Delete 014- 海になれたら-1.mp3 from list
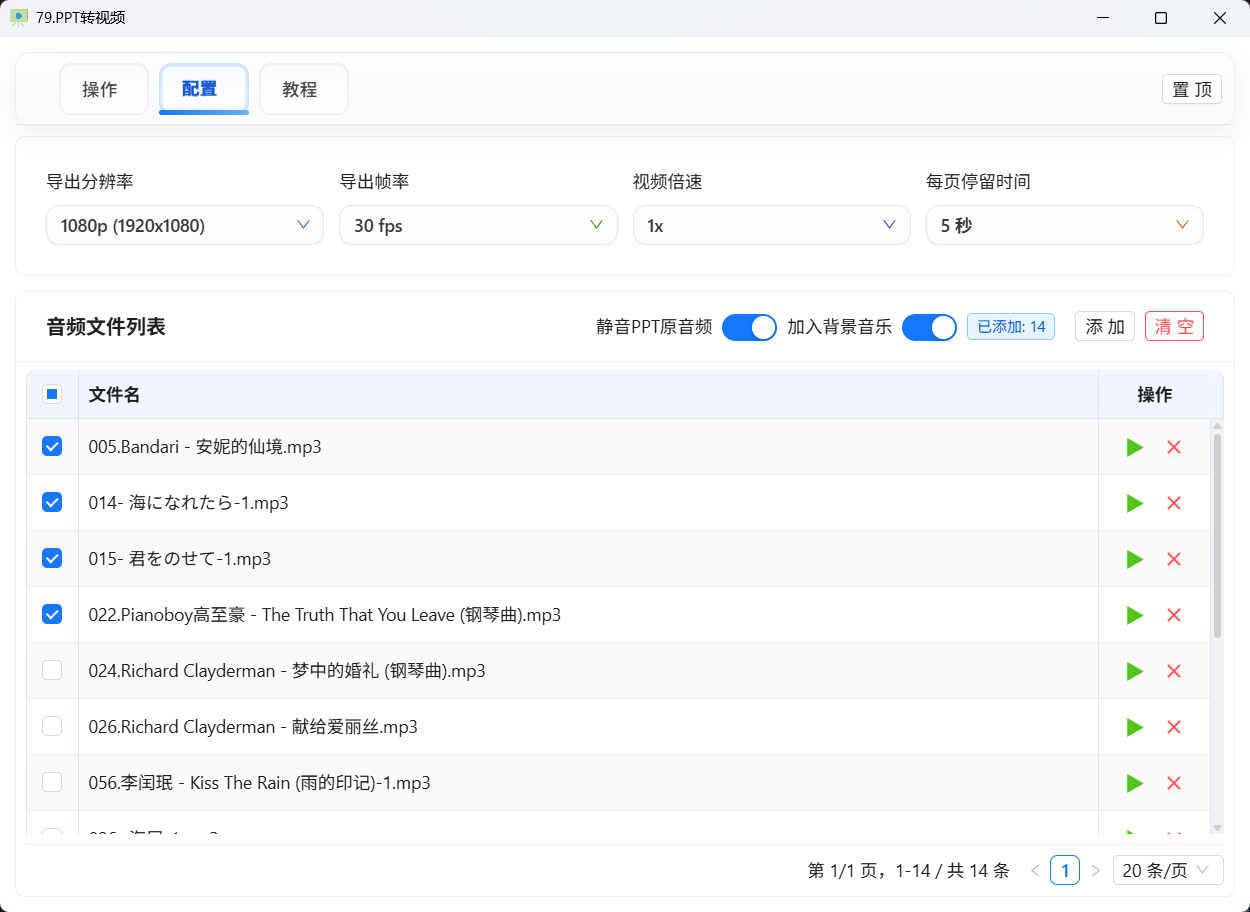Screen dimensions: 1250x912 click(1174, 503)
